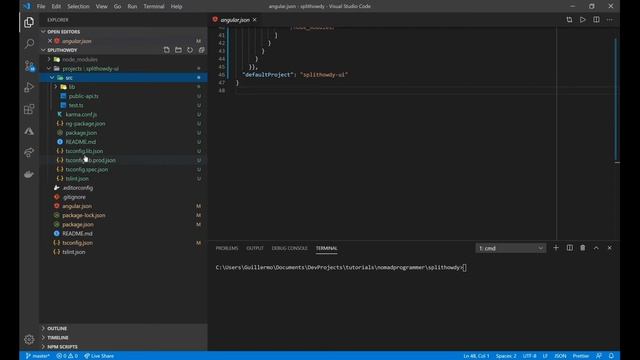
Task: Switch to the Problems panel tab
Action: coord(227,248)
